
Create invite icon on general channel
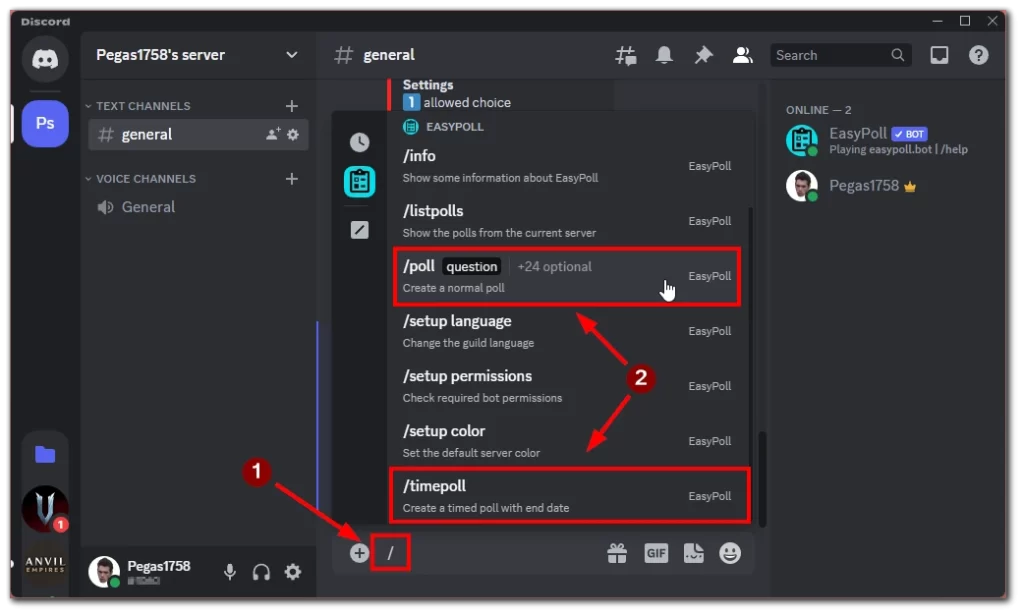(273, 134)
